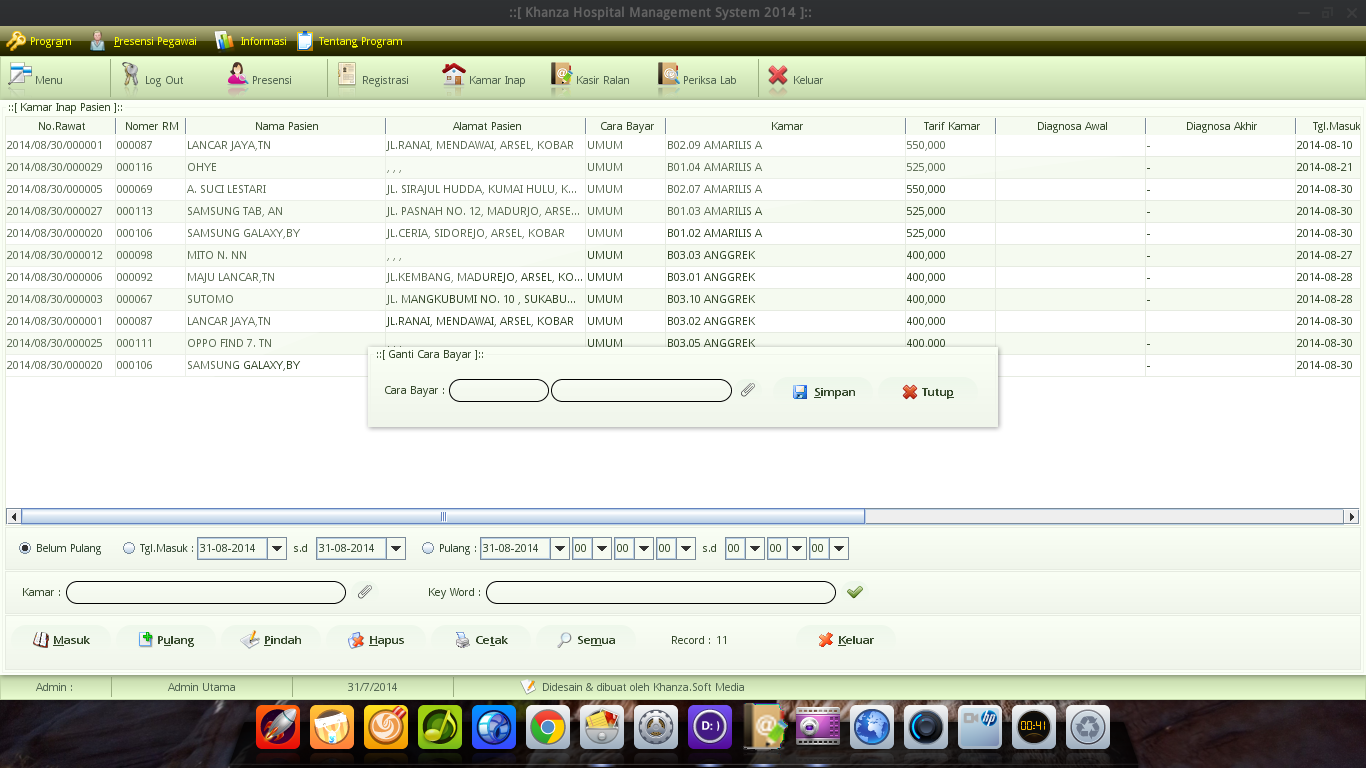Expand the Tgl.Masuk start date dropdown
Screen dimensions: 1366x768
[x=277, y=548]
